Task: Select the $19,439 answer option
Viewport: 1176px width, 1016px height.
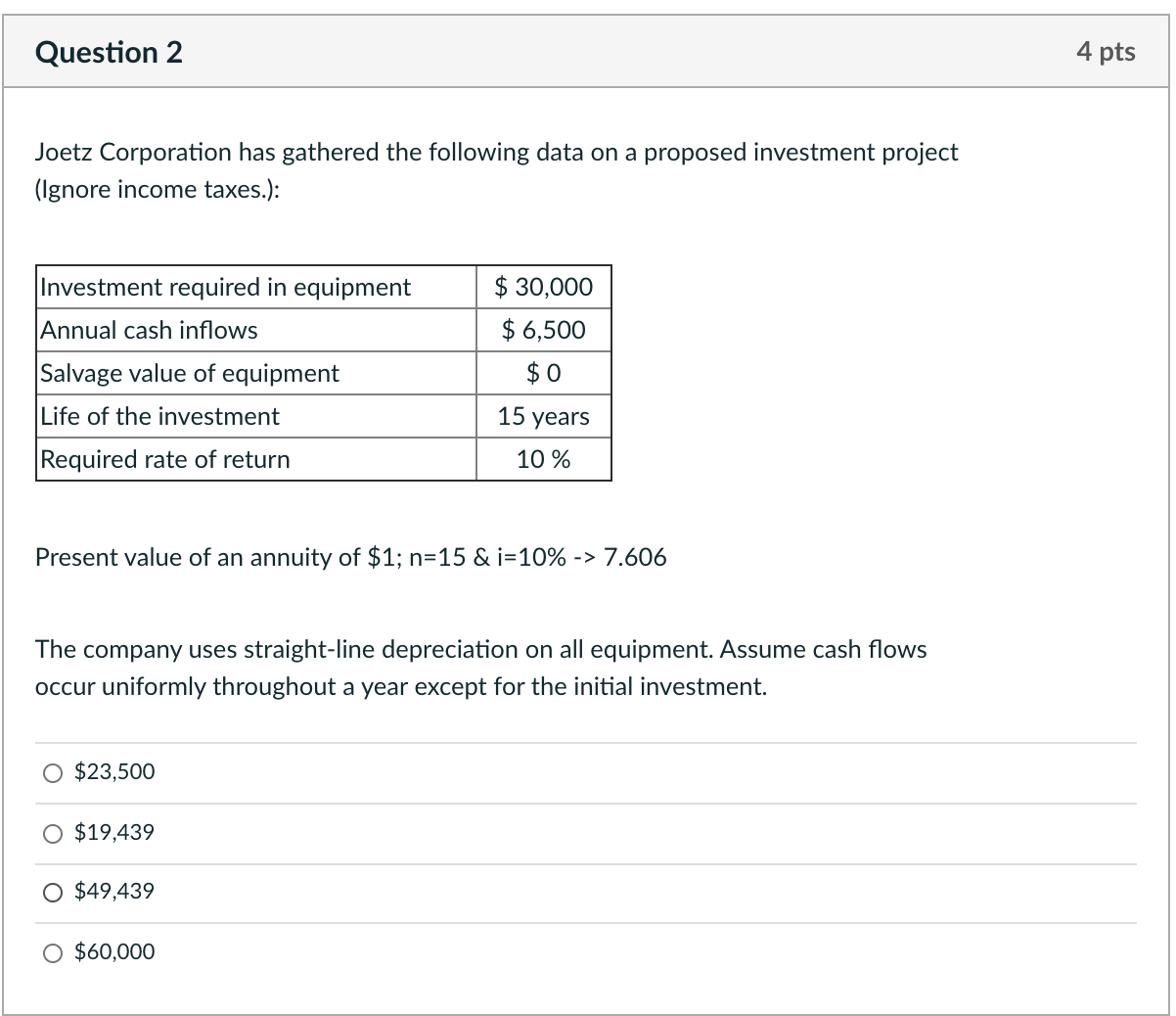Action: point(52,832)
